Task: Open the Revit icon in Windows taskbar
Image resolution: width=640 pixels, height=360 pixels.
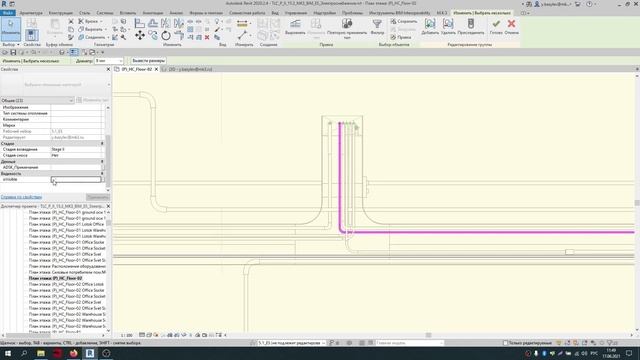Action: pos(90,353)
